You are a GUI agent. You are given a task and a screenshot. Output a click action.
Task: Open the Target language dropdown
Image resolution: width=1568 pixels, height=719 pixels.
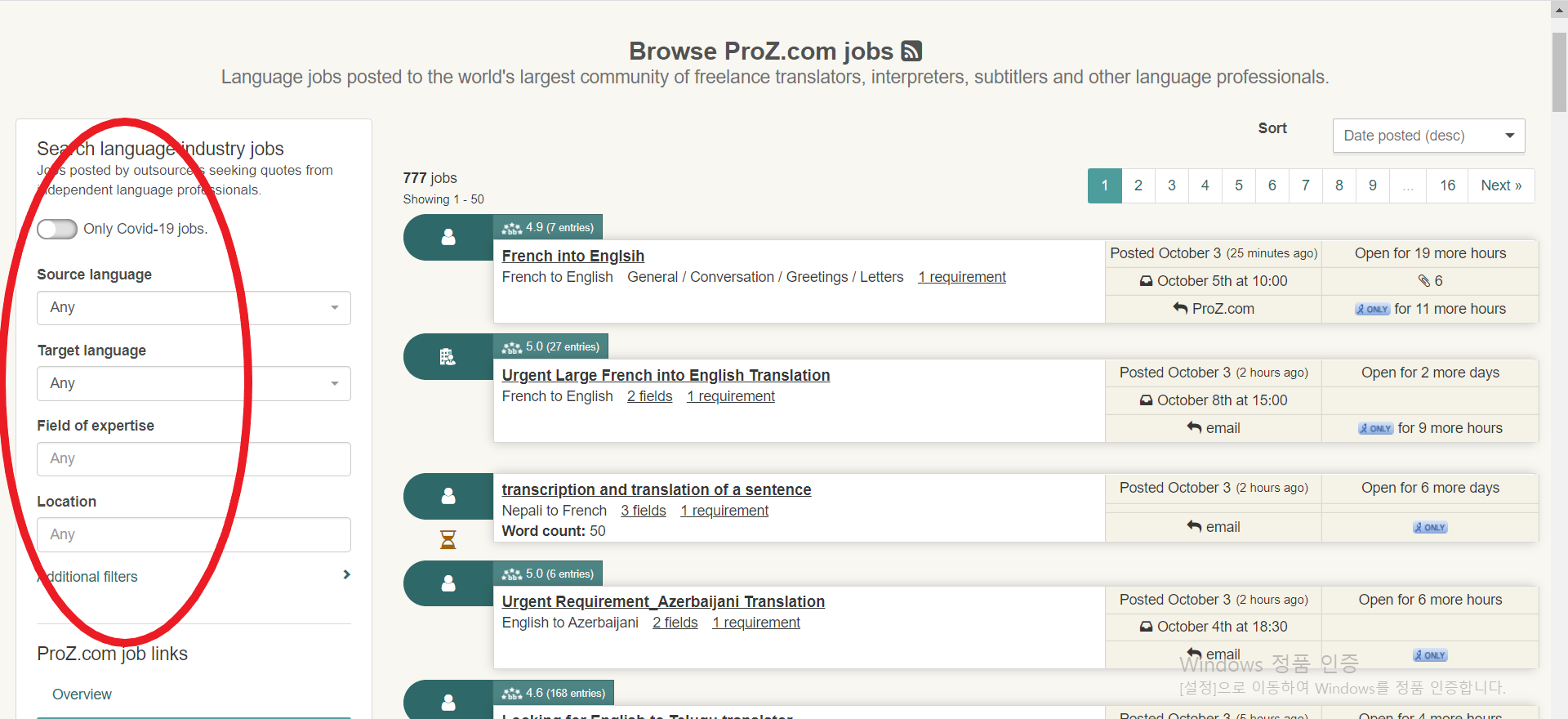[x=194, y=384]
